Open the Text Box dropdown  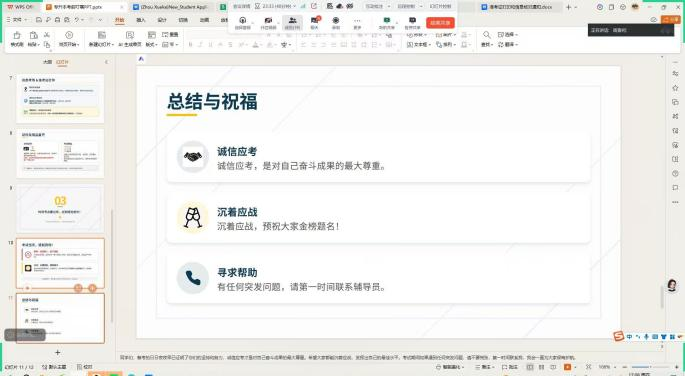point(419,45)
